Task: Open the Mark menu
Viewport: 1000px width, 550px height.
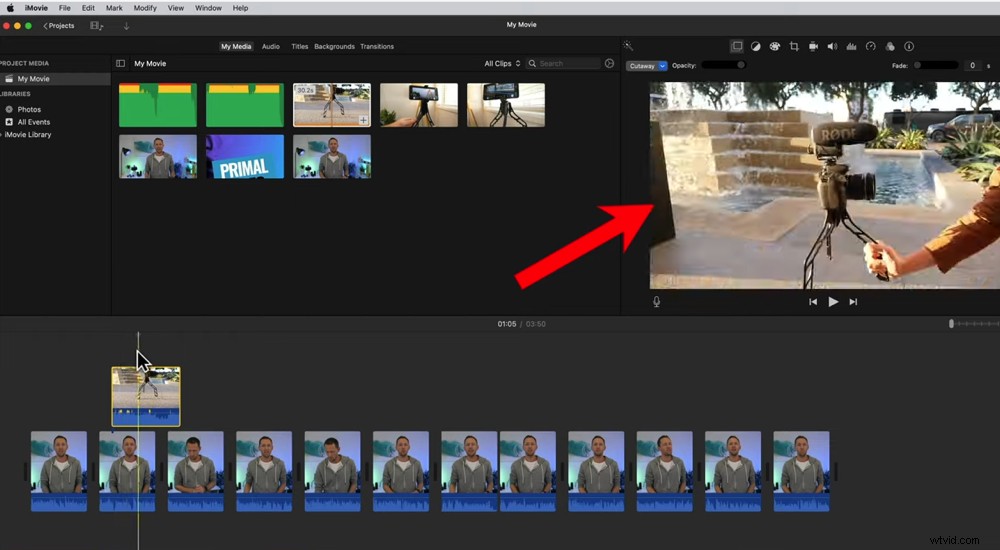Action: [x=114, y=8]
